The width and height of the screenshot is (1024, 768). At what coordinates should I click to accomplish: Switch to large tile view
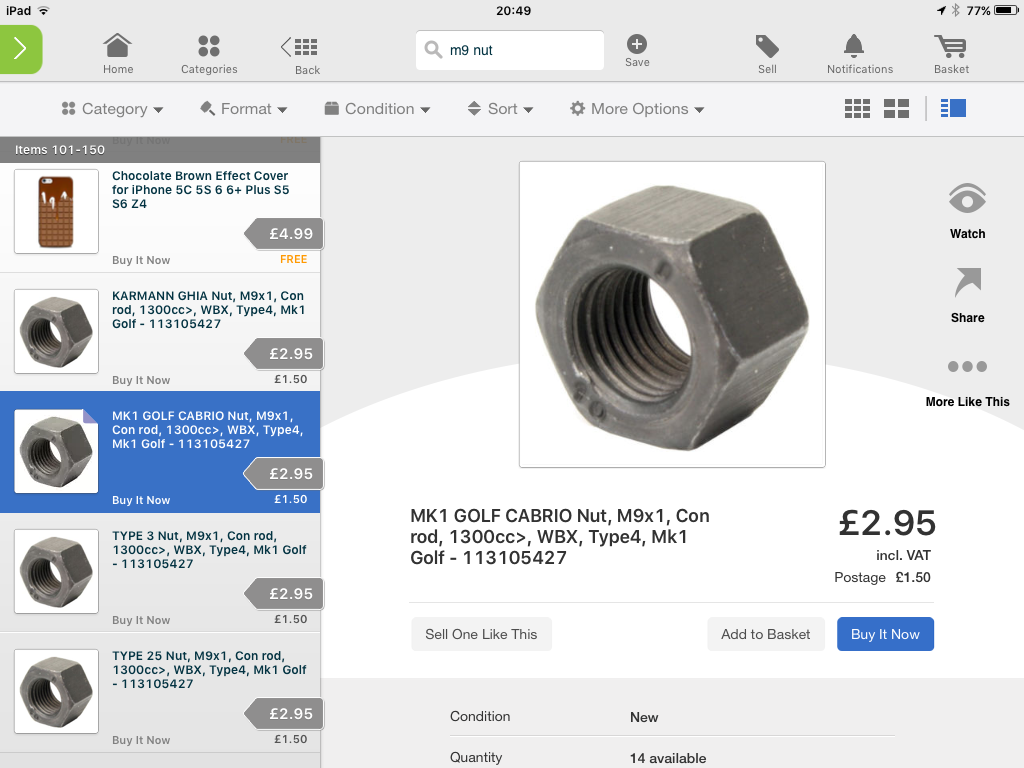[x=896, y=109]
